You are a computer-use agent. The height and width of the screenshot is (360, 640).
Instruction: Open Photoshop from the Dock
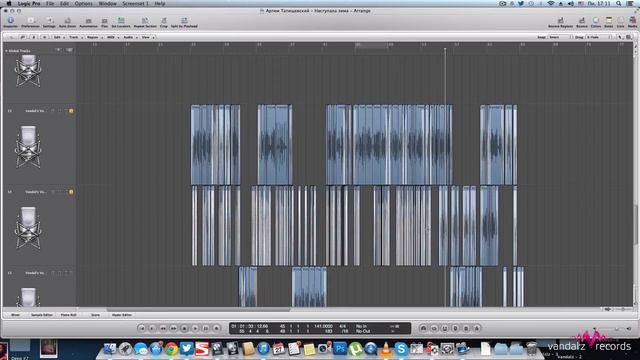(x=340, y=349)
